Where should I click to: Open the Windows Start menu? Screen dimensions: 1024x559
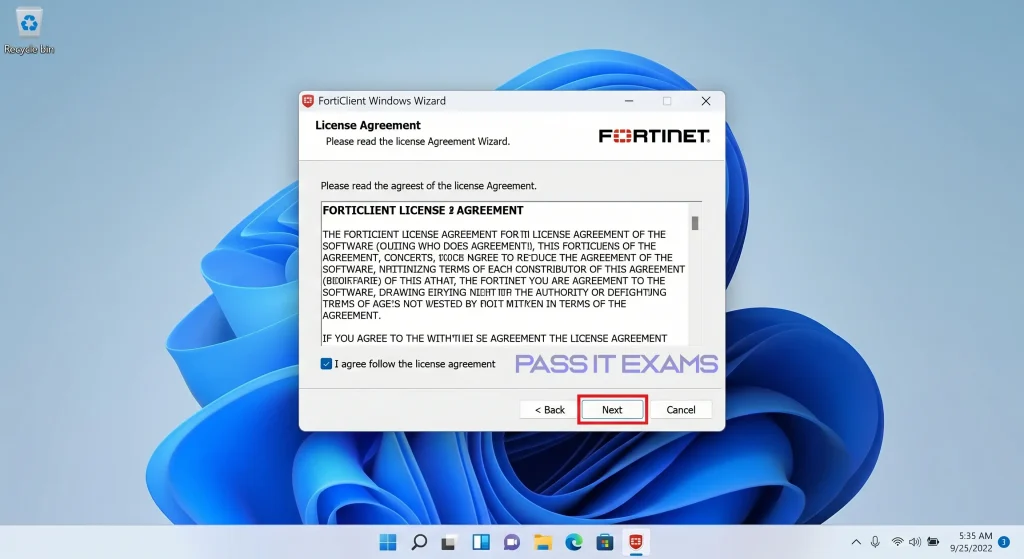pos(388,542)
